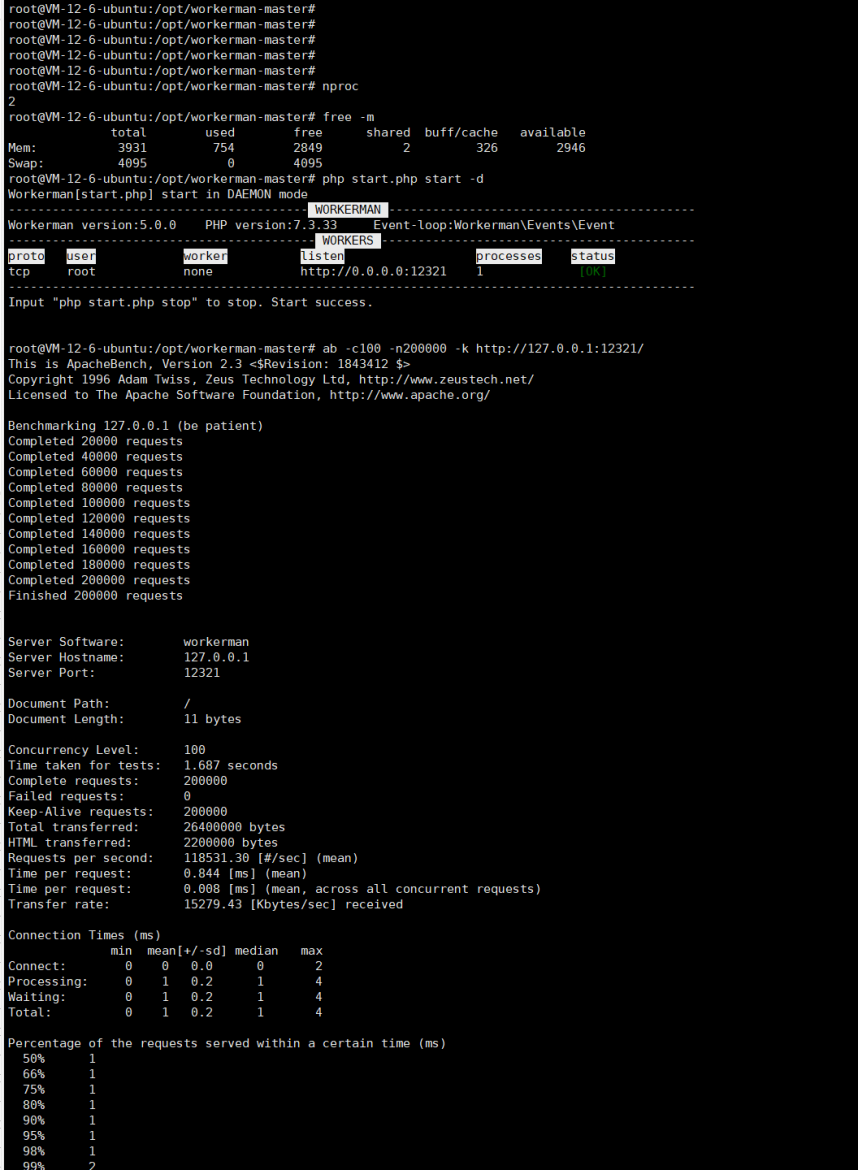Click the 'listen' column header
The image size is (858, 1170).
[322, 256]
